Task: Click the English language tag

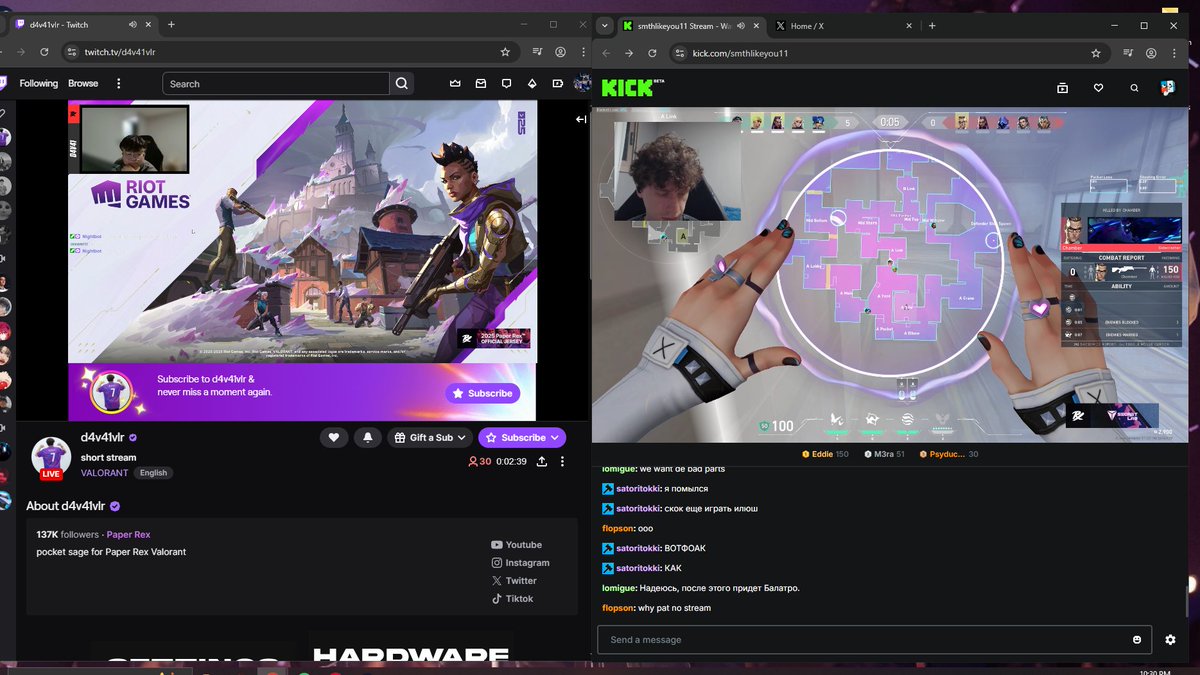Action: pos(153,473)
